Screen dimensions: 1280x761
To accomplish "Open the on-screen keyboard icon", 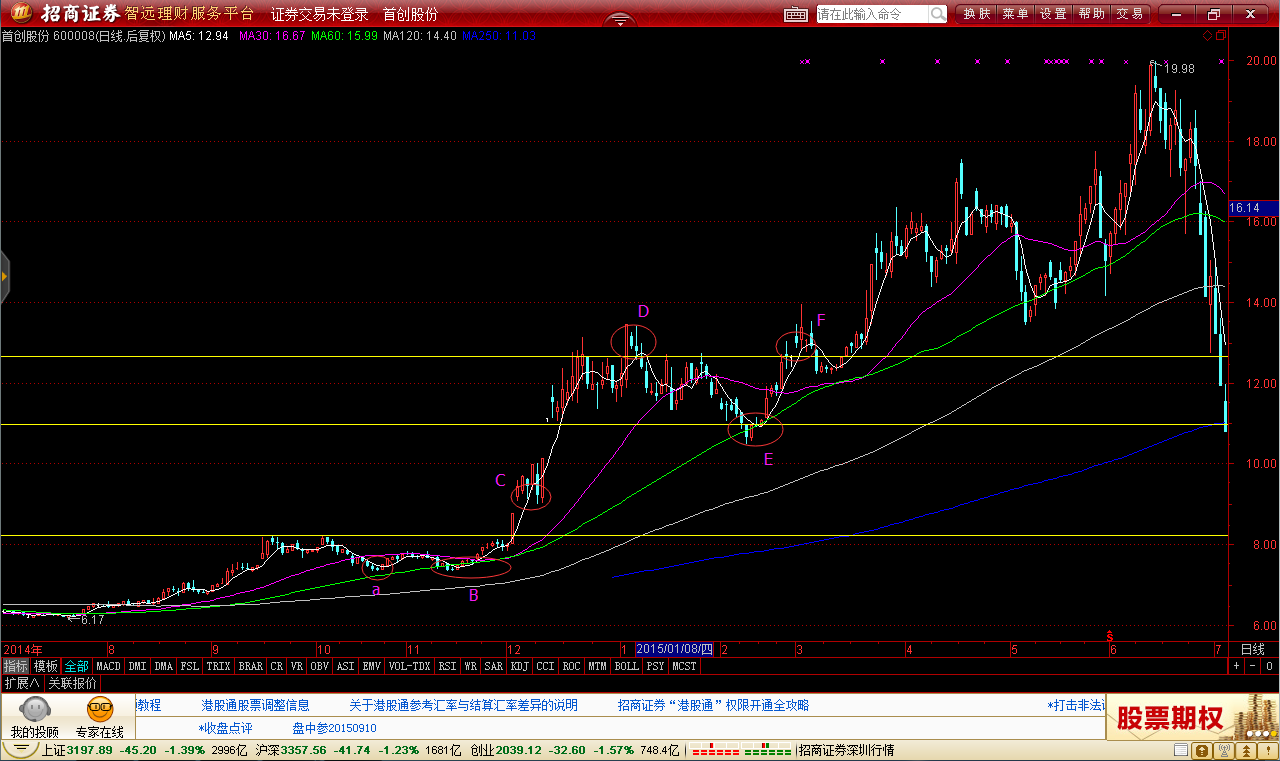I will (x=796, y=14).
